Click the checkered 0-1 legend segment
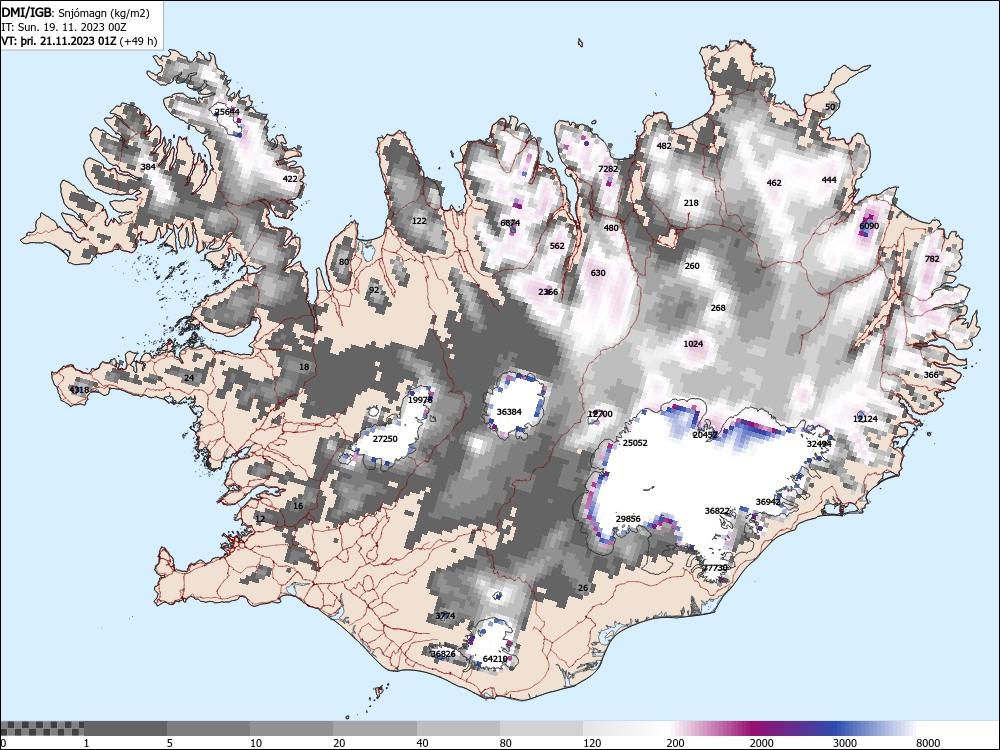Screen dimensions: 1000x750 click(42, 728)
